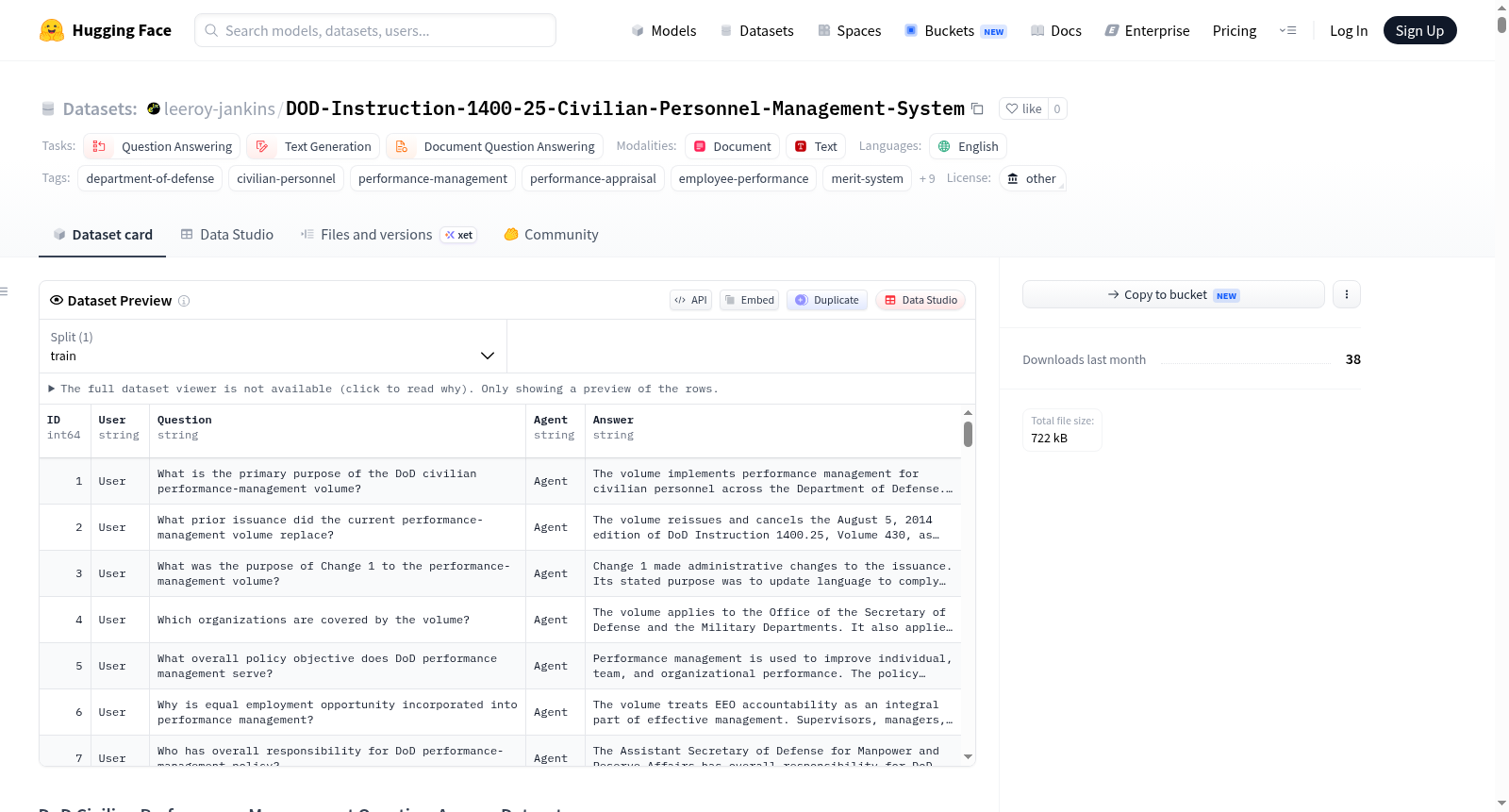Click the info icon beside Dataset Preview
The height and width of the screenshot is (812, 1509).
click(184, 301)
